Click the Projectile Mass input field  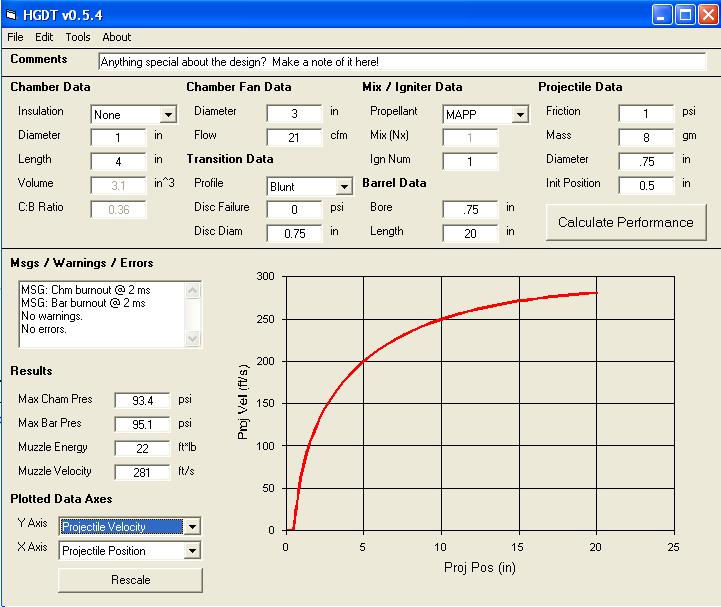click(646, 137)
